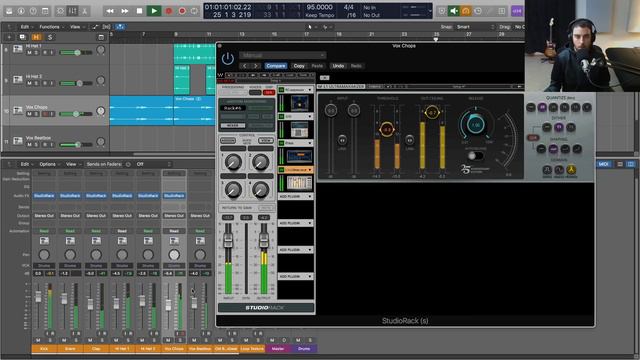Open the Mixer Options menu

[x=49, y=164]
